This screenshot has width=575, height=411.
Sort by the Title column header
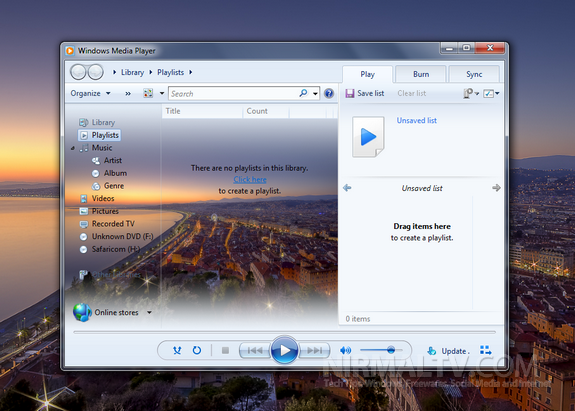(x=202, y=111)
